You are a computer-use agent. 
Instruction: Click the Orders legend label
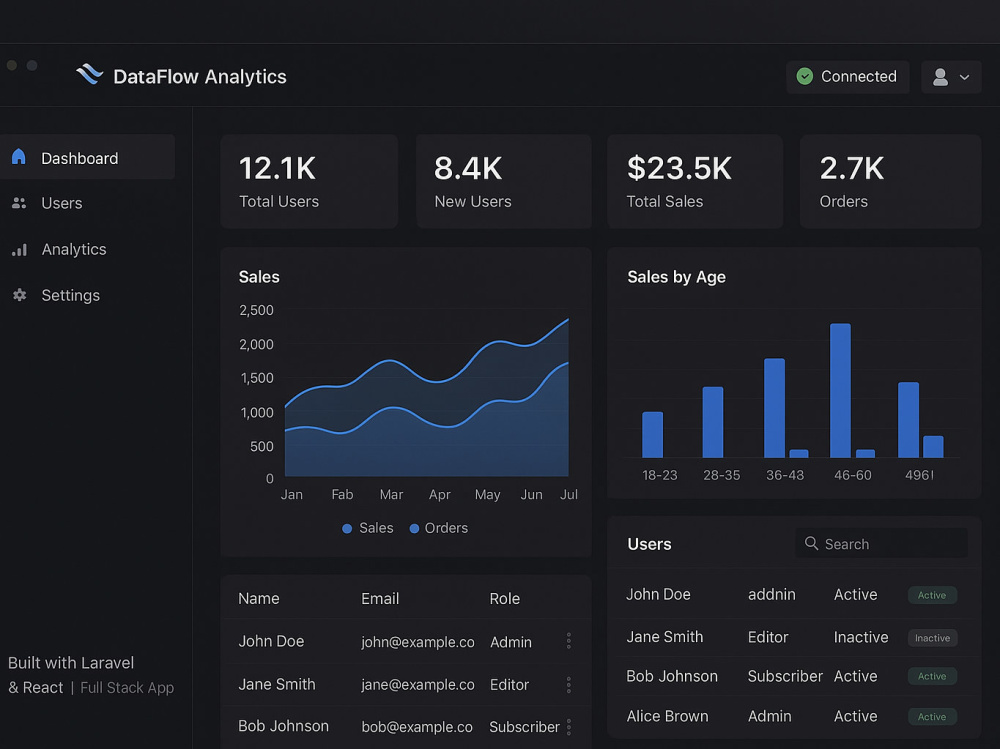pyautogui.click(x=446, y=528)
